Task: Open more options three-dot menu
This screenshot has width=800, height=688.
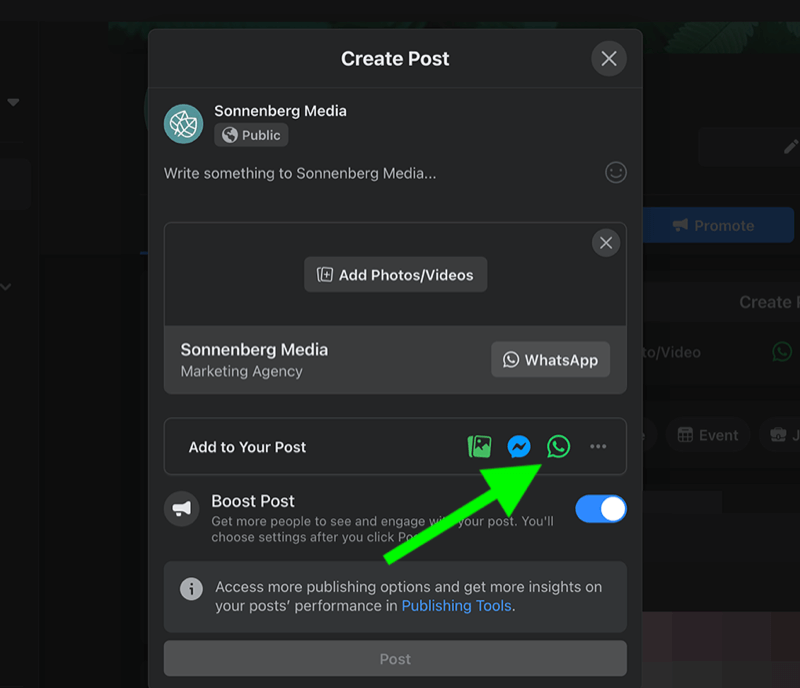Action: coord(598,447)
